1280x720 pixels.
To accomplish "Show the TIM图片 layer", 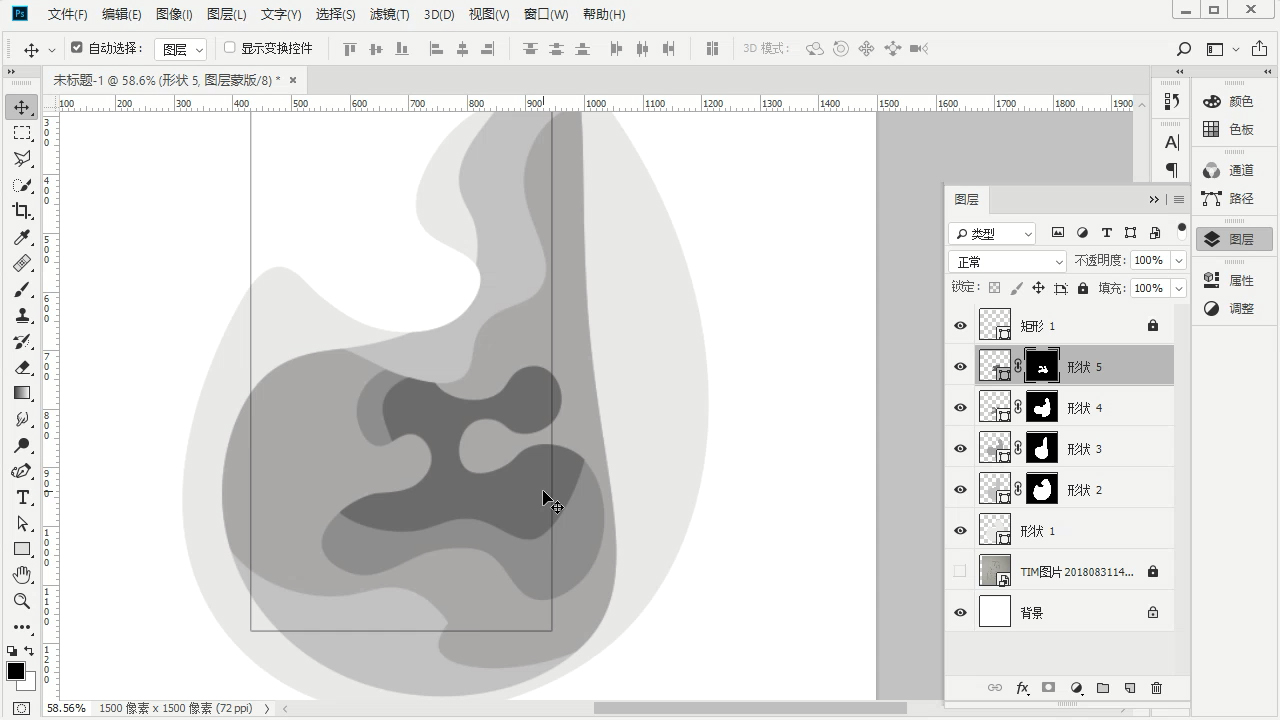I will [960, 572].
